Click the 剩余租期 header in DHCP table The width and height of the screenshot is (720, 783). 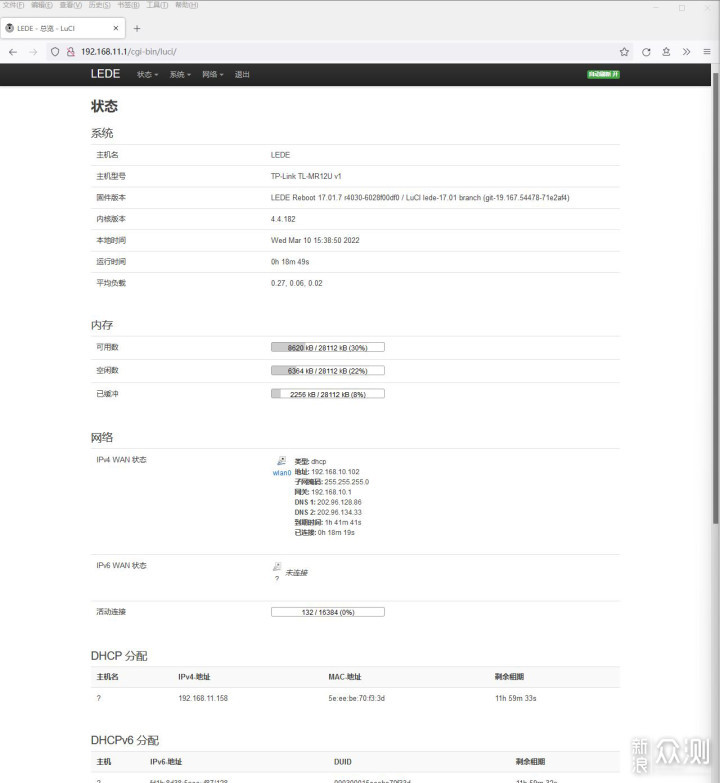(x=509, y=677)
